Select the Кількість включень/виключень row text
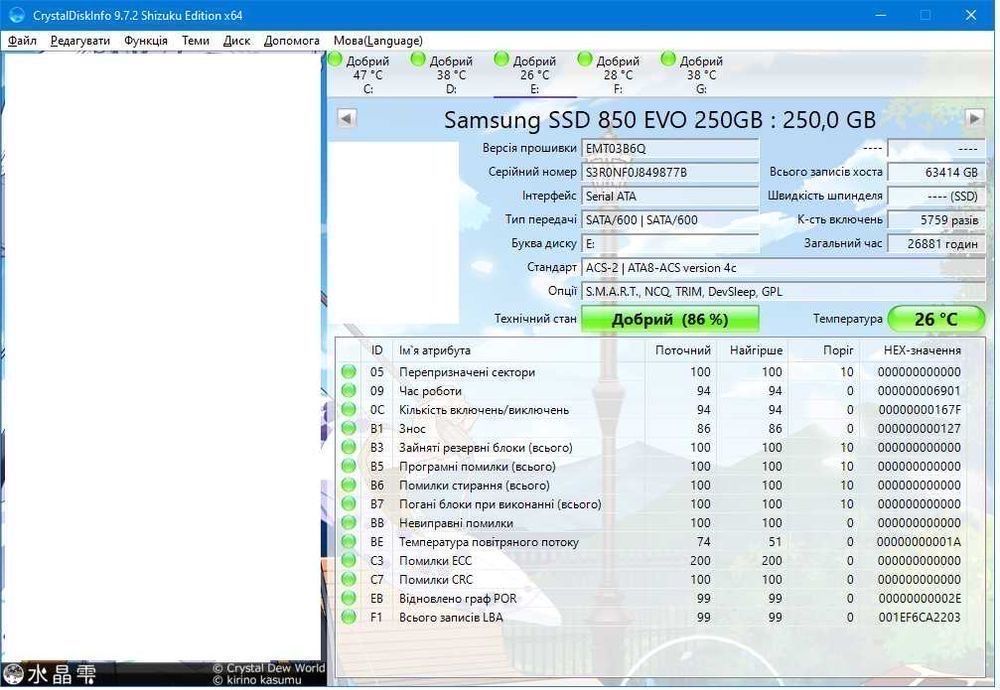Viewport: 1000px width, 690px height. pos(484,409)
